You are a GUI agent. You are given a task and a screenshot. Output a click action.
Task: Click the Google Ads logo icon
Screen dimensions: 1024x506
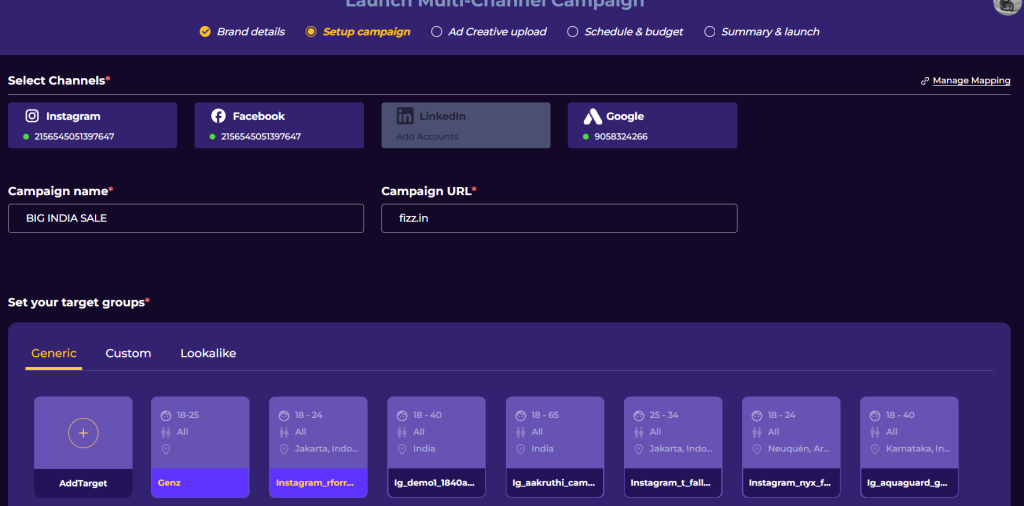click(x=592, y=116)
